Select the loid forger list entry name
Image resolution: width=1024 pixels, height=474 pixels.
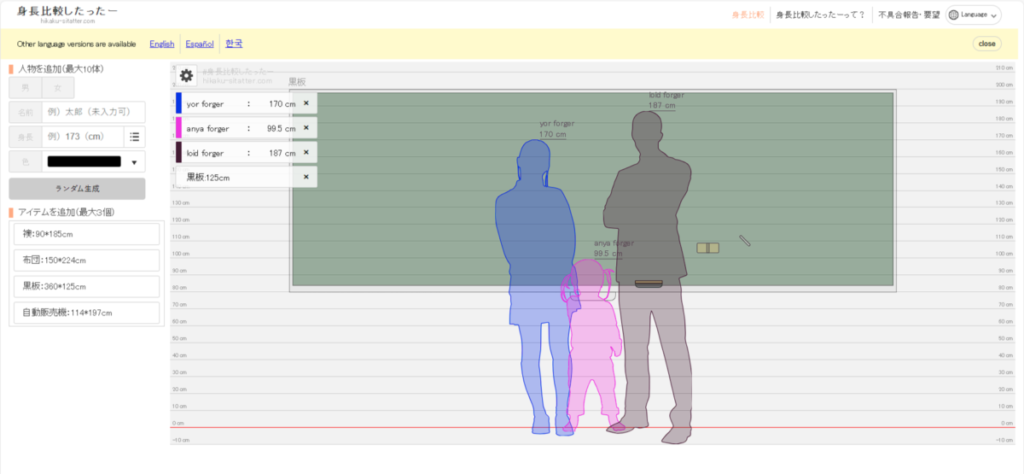coord(205,153)
